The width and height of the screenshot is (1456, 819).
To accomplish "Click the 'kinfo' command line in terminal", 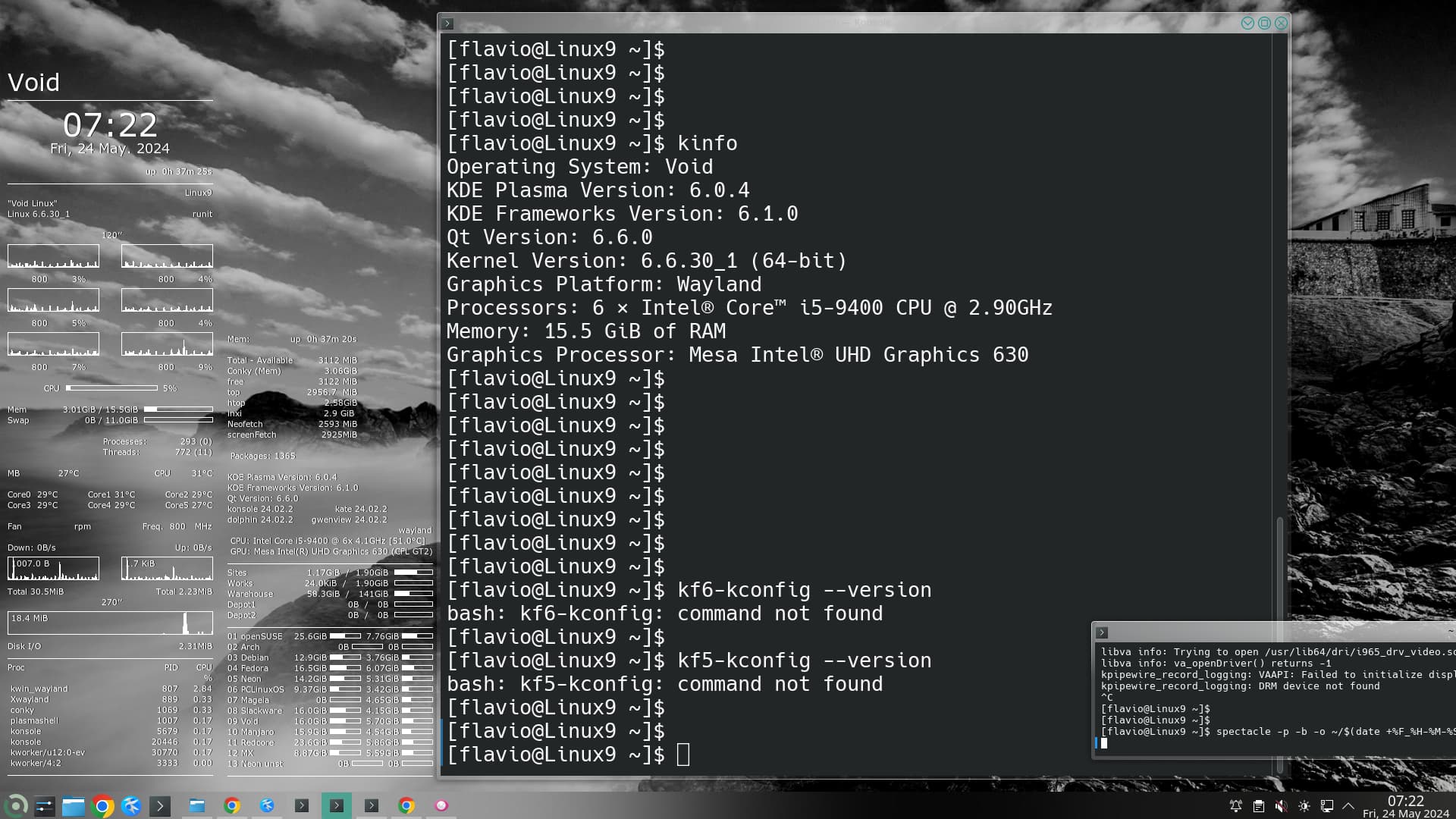I will (x=592, y=143).
